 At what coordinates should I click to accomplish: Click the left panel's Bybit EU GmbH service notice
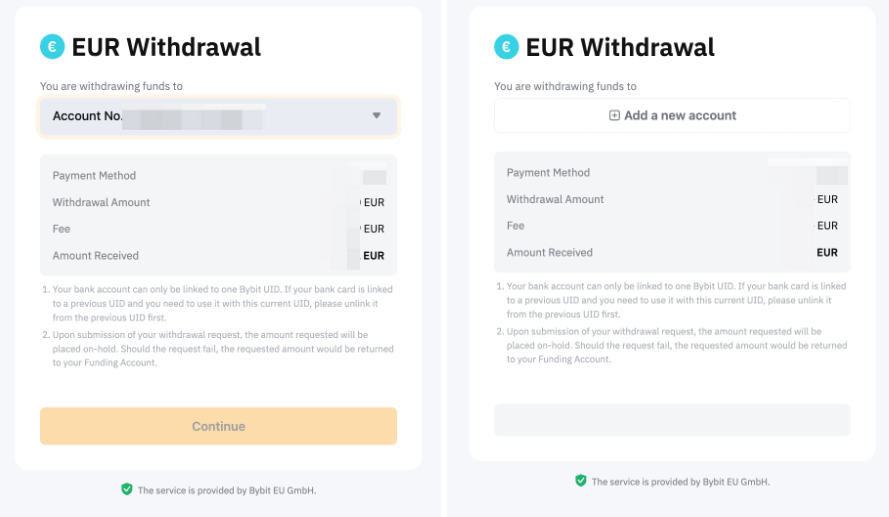pos(227,491)
